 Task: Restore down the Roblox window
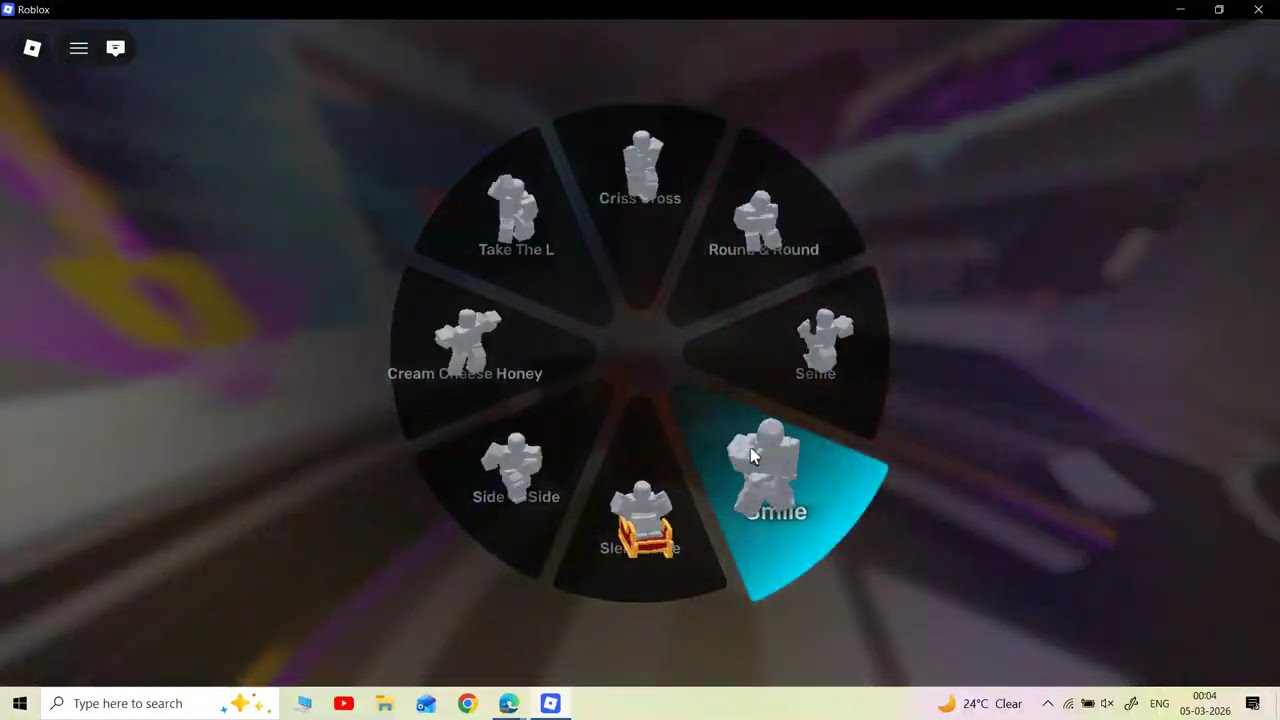tap(1219, 10)
